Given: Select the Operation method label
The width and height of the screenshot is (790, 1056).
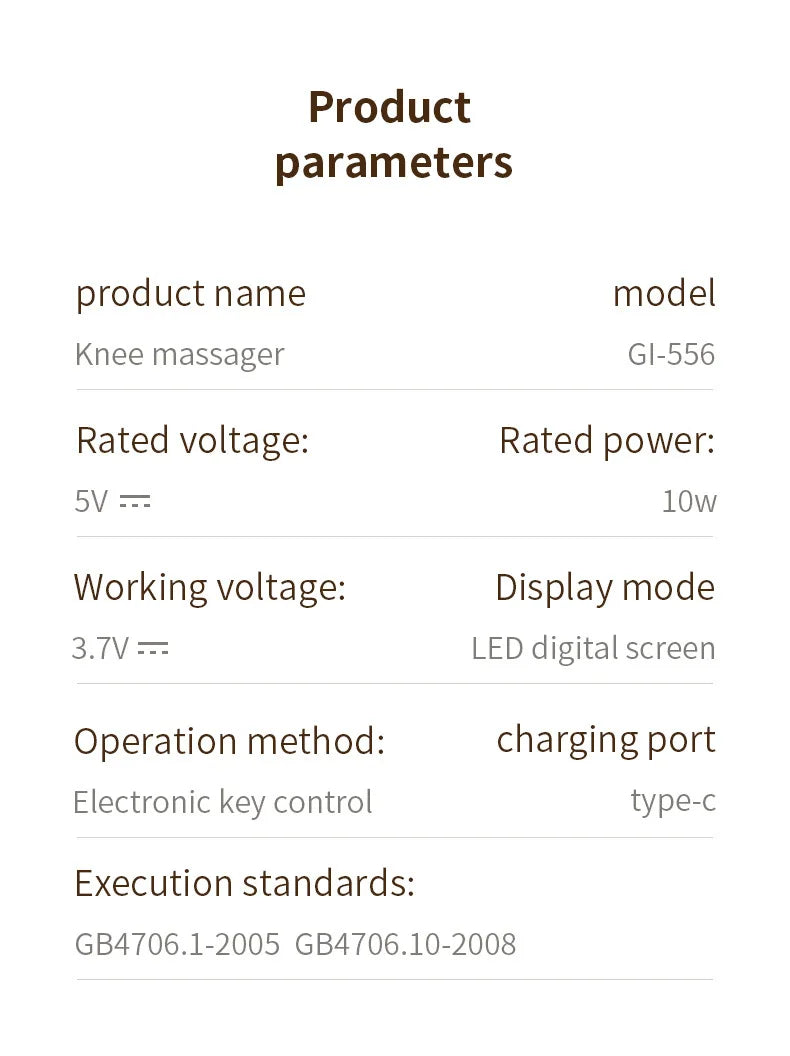Looking at the screenshot, I should click(229, 741).
